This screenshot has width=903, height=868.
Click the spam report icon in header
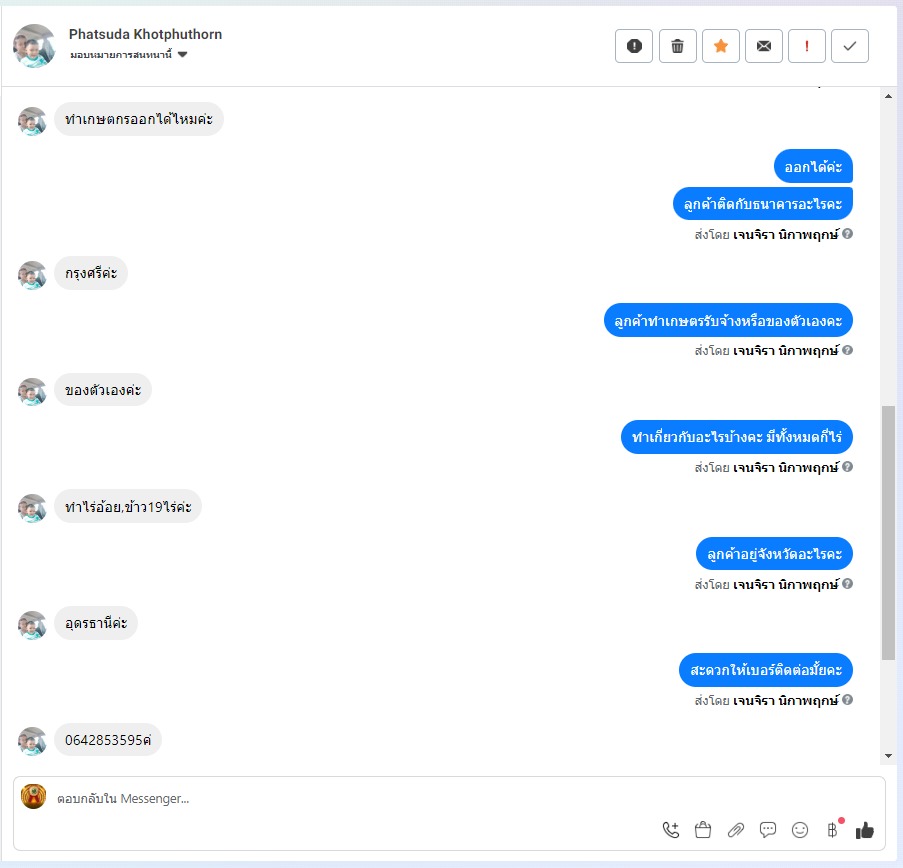[633, 46]
